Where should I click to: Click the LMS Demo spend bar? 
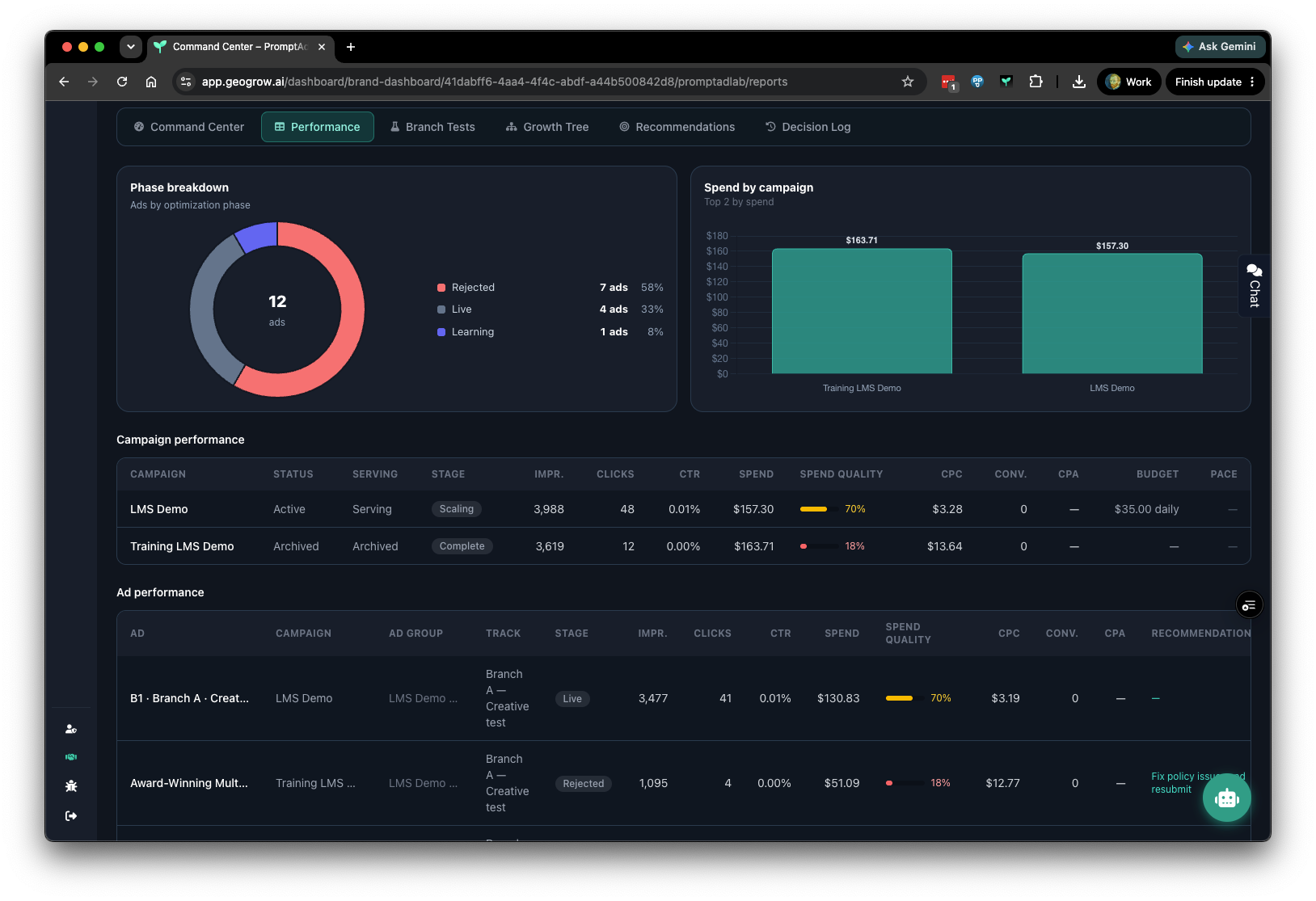1112,314
